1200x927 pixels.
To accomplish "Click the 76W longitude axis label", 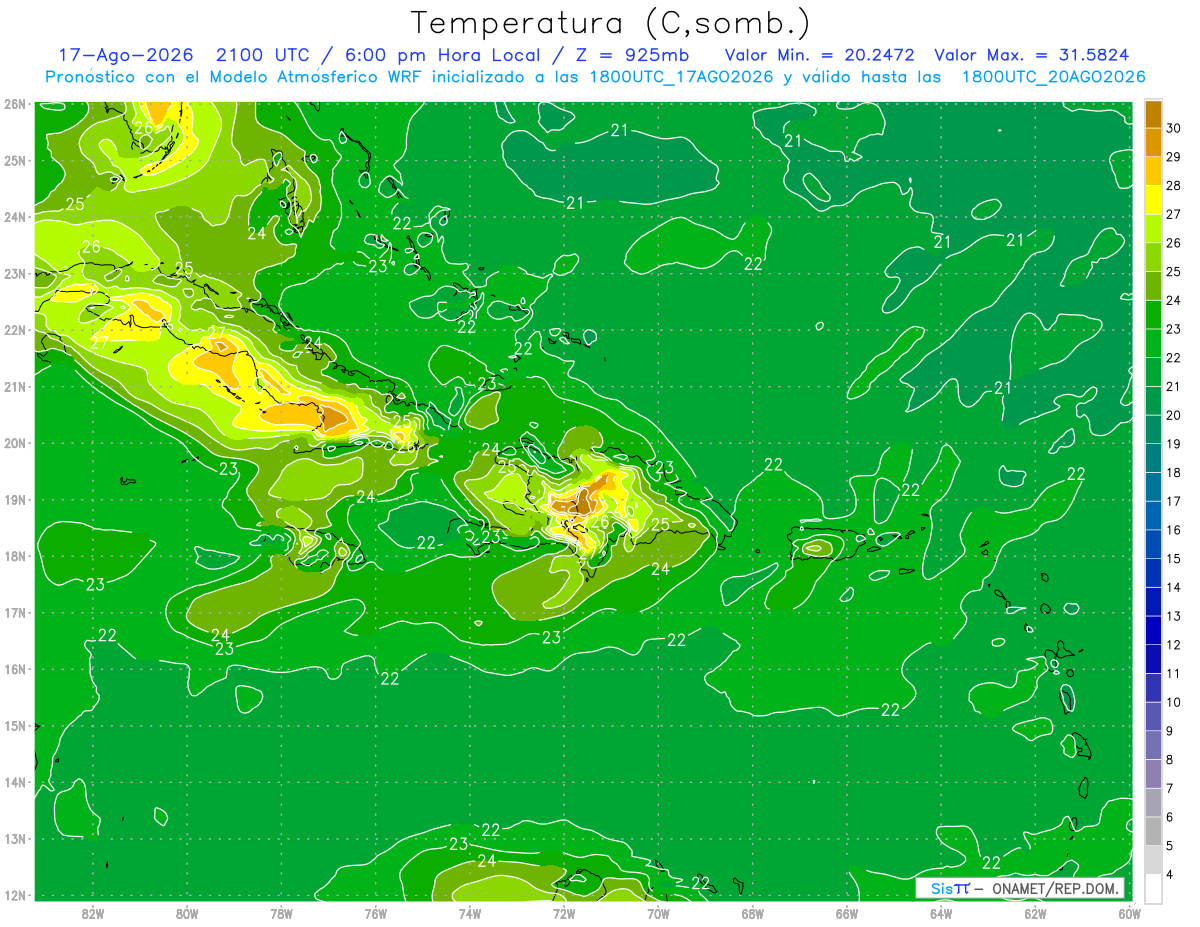I will (x=375, y=913).
